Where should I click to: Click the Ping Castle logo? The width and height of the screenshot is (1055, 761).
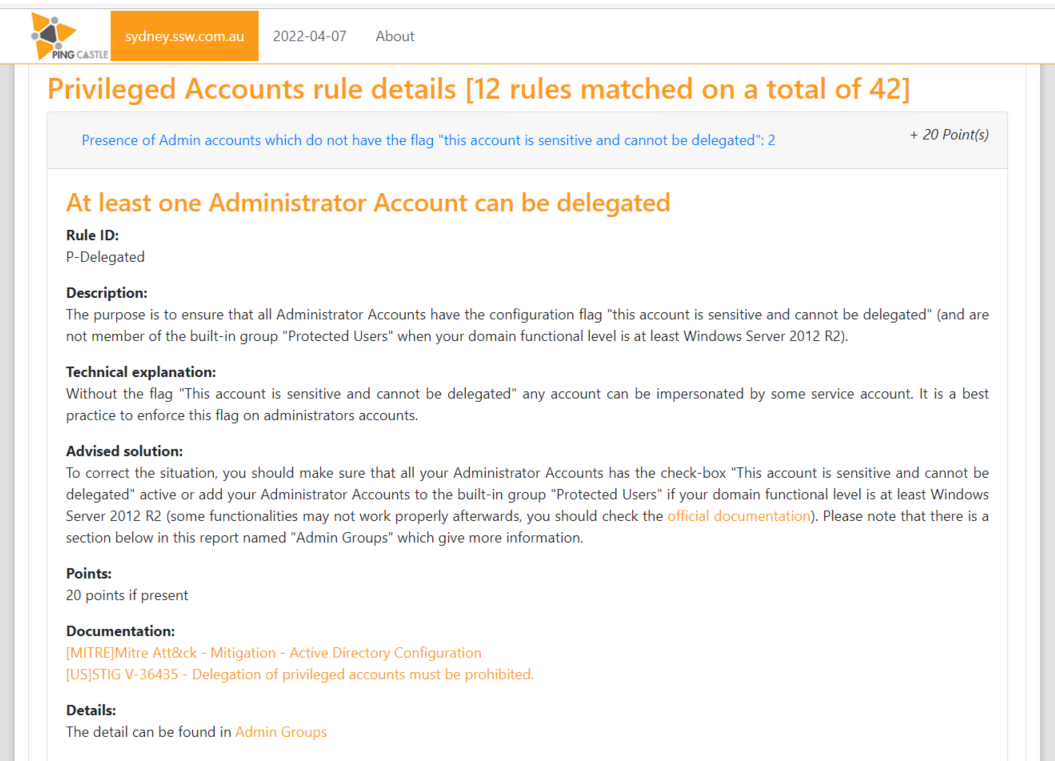(x=69, y=36)
